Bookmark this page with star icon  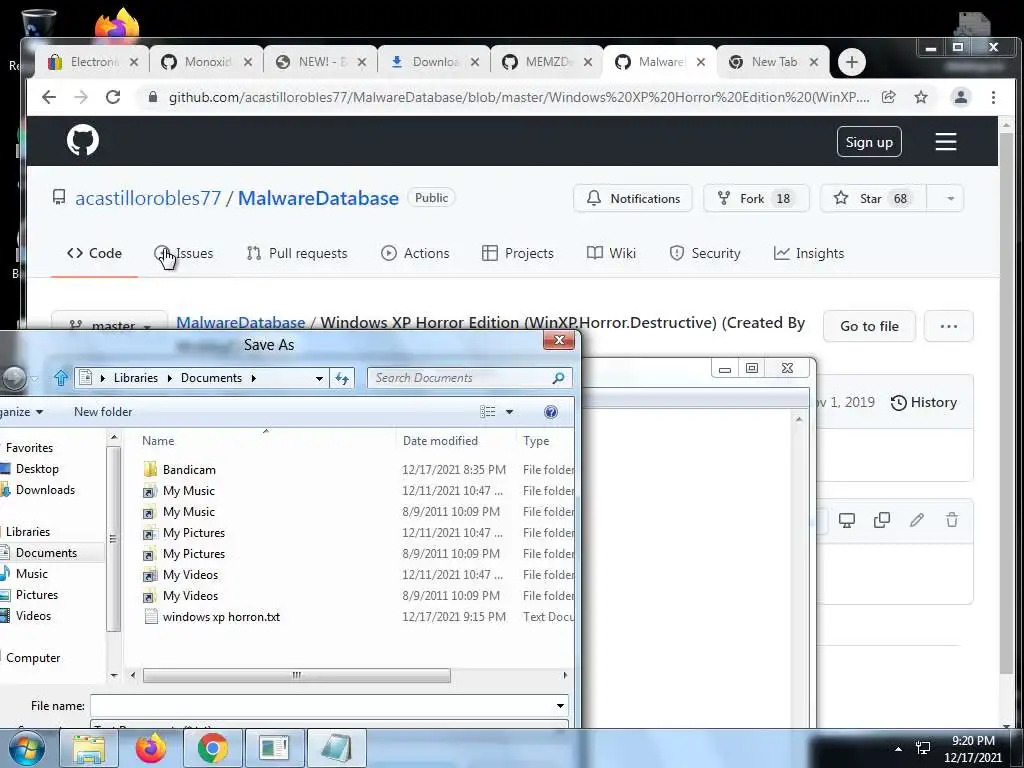point(921,97)
